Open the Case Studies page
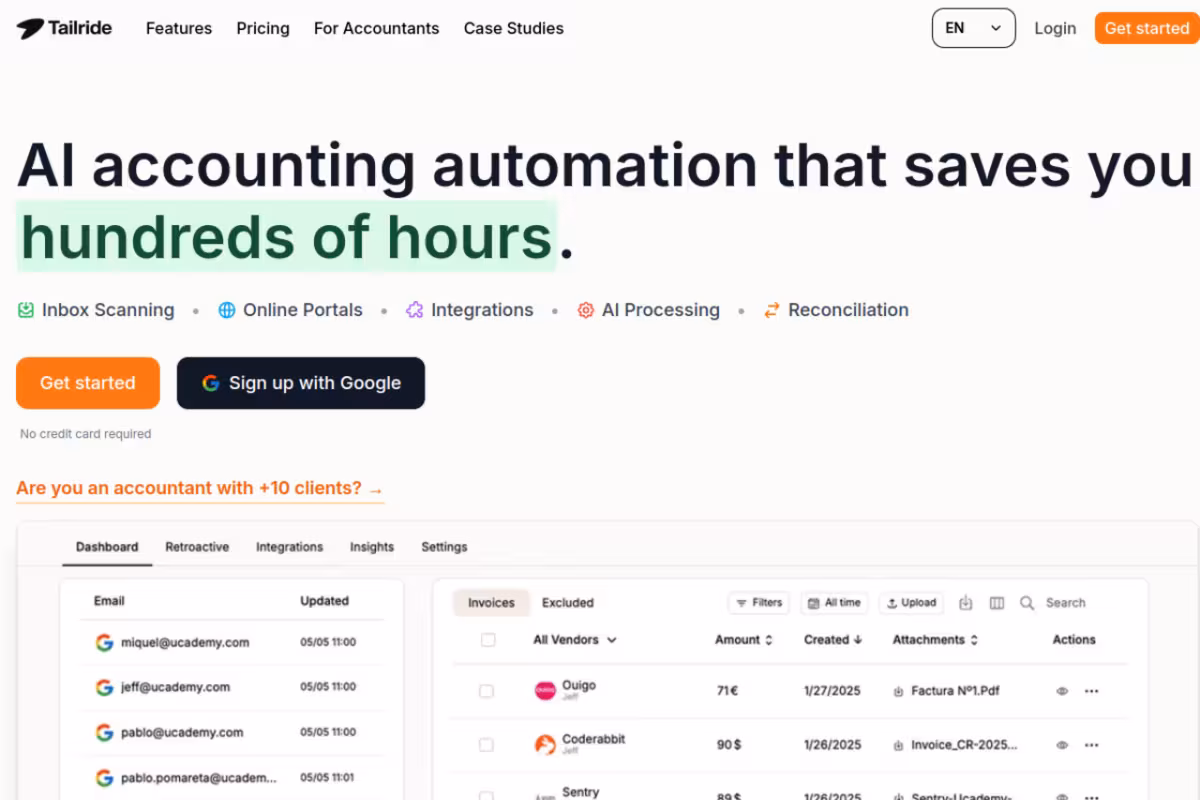The height and width of the screenshot is (800, 1200). pyautogui.click(x=514, y=28)
